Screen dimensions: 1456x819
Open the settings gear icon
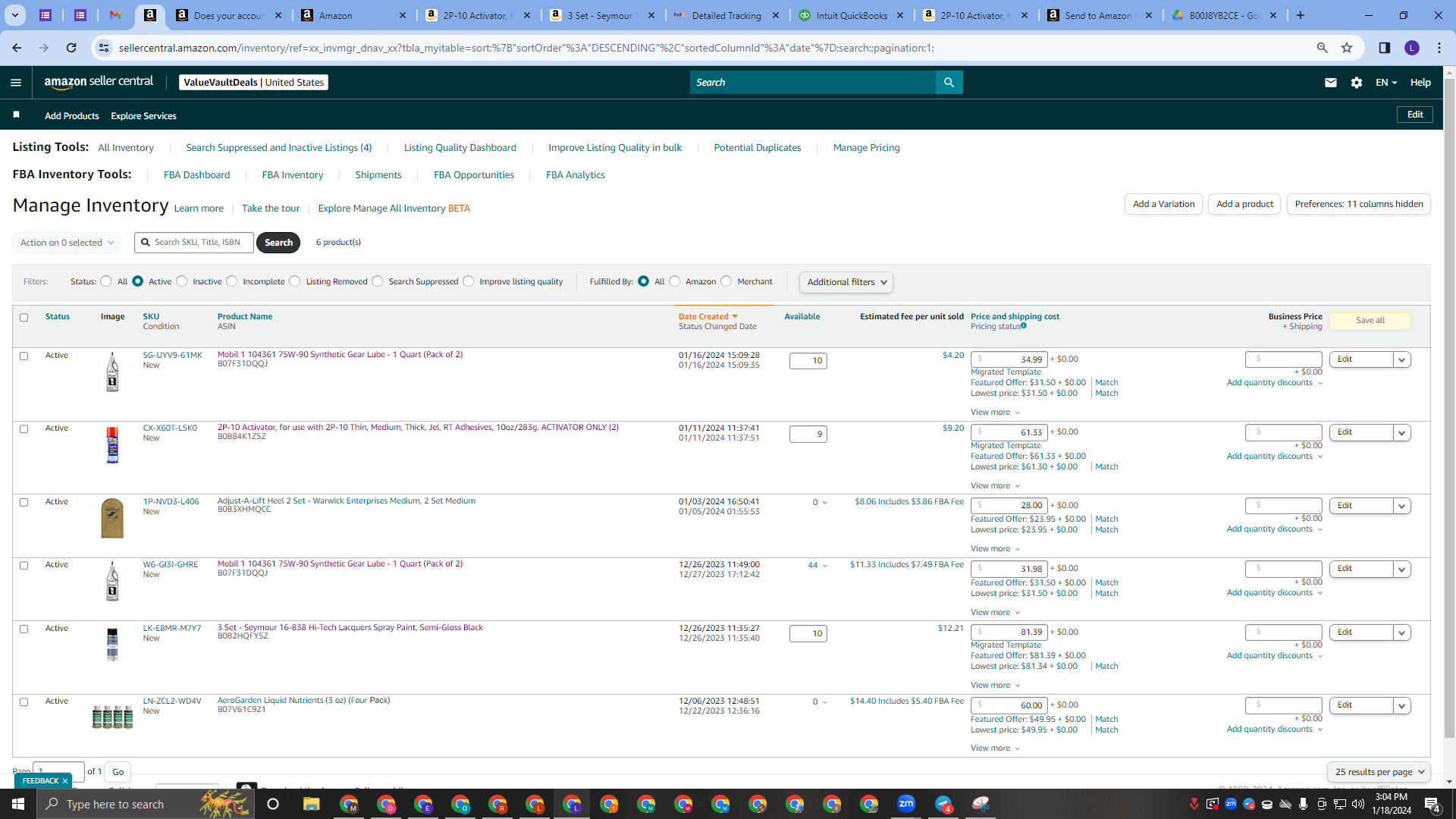pyautogui.click(x=1357, y=83)
